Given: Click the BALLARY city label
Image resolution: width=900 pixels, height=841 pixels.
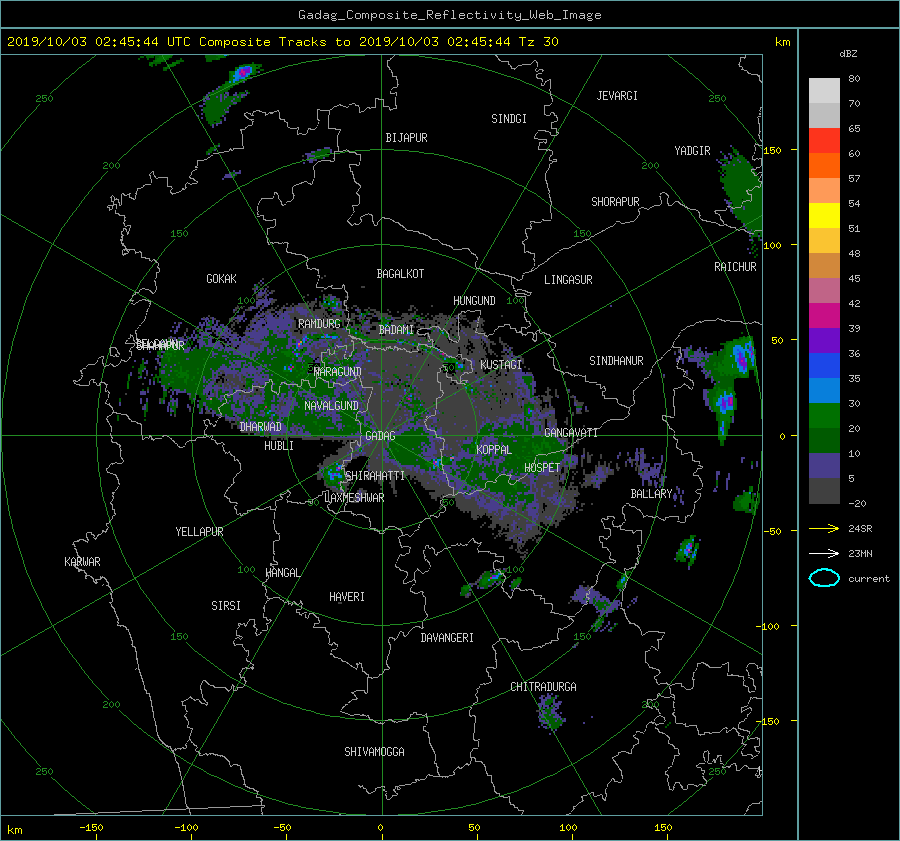Looking at the screenshot, I should [x=651, y=494].
